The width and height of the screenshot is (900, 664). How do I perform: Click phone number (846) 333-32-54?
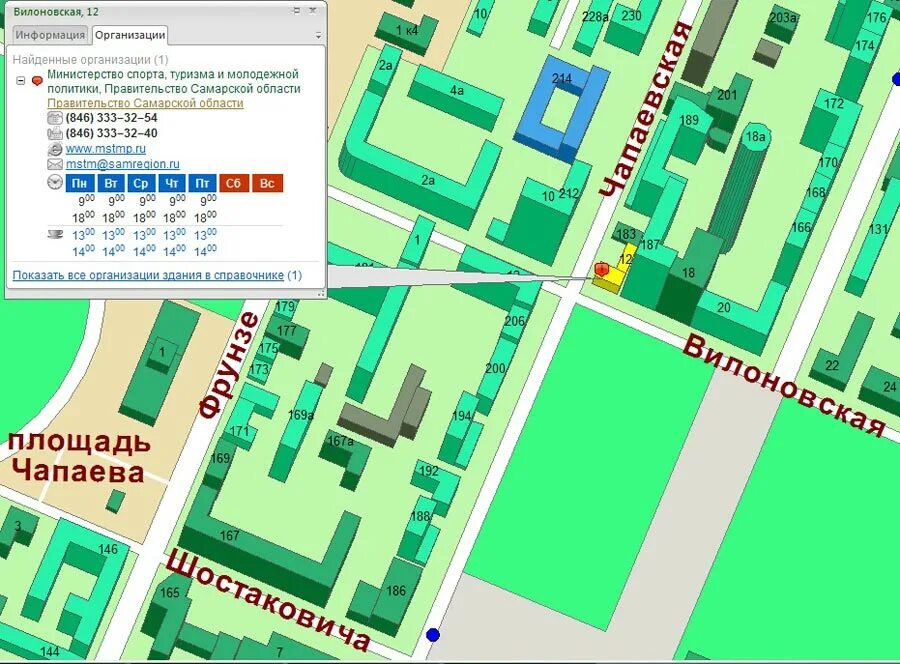[x=111, y=118]
